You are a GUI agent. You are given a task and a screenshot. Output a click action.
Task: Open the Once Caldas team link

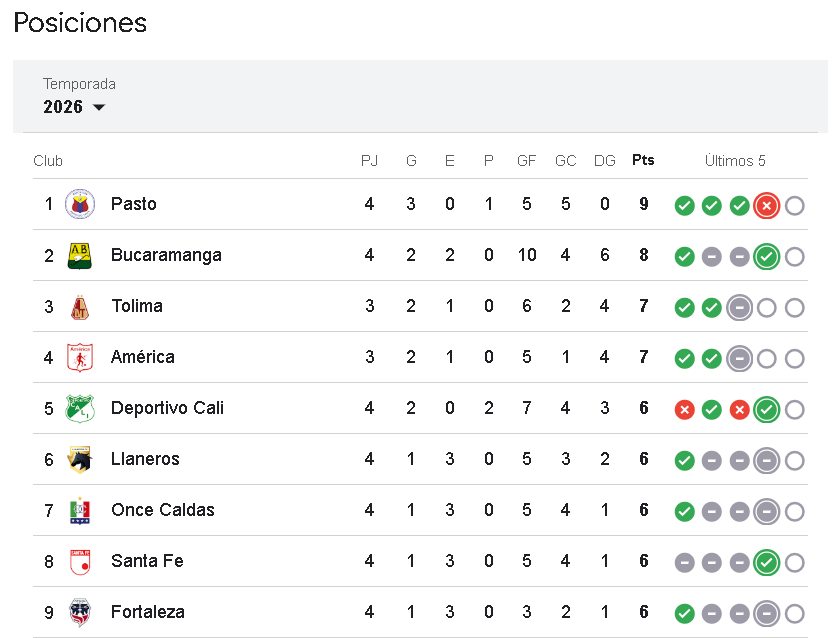pos(162,510)
